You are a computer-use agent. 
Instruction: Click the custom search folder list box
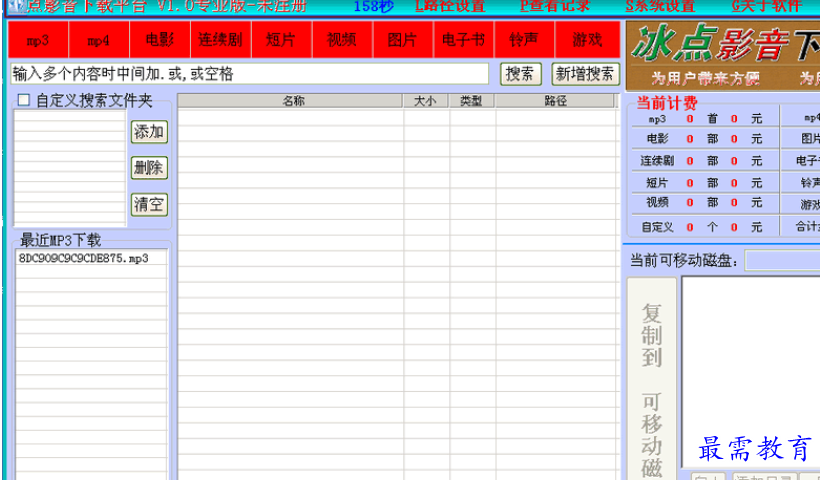70,168
